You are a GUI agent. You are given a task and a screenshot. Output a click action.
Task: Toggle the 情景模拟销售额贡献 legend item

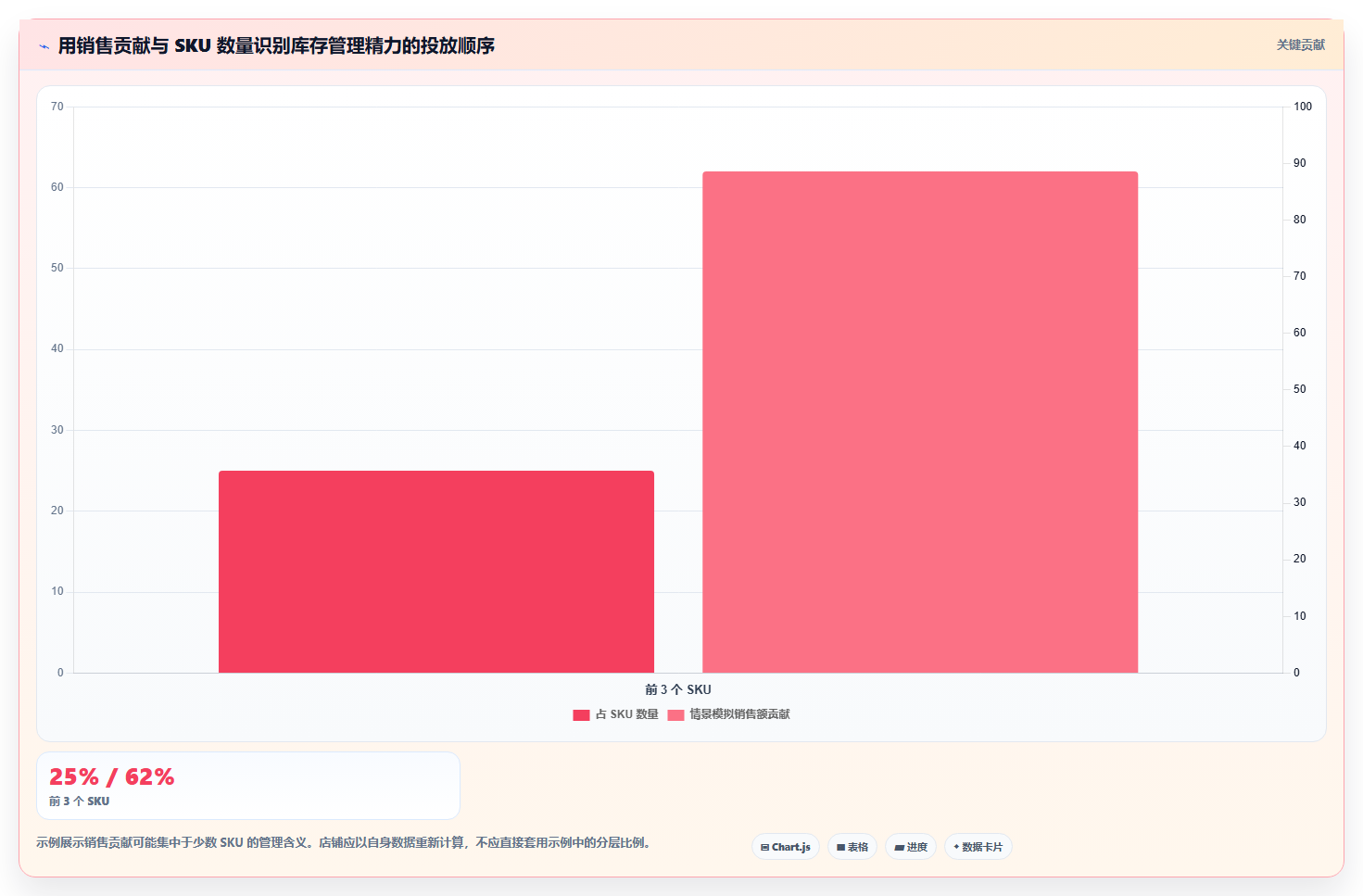click(729, 714)
